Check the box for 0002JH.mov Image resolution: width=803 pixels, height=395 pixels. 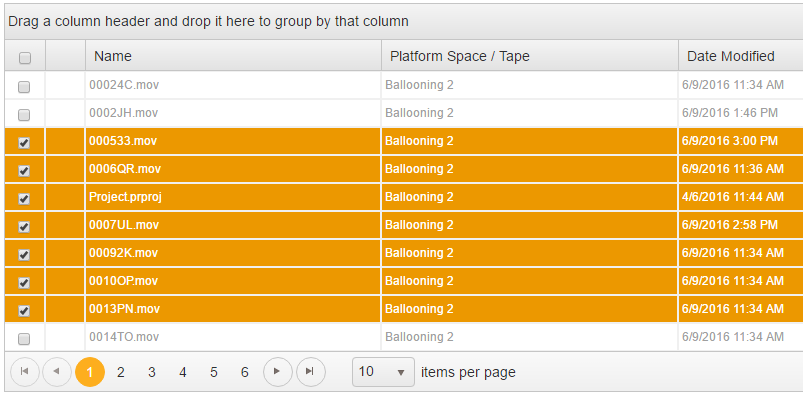24,115
